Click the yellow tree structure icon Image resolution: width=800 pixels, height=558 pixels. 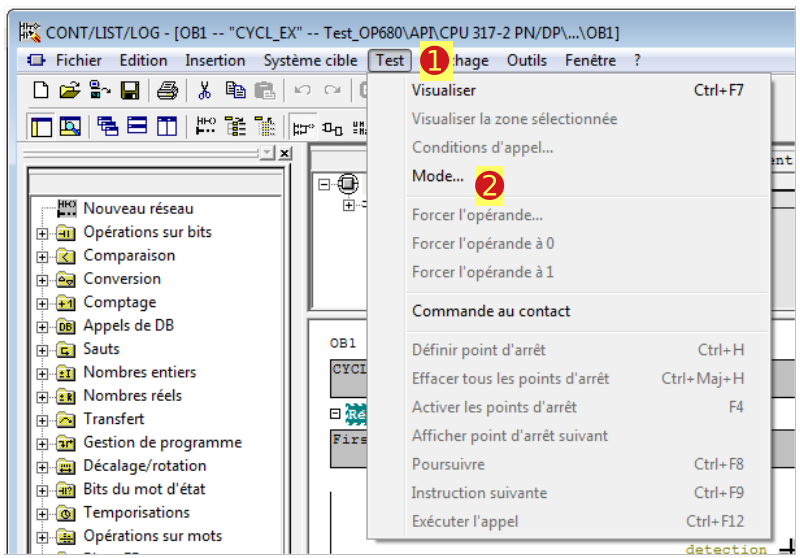pos(235,126)
